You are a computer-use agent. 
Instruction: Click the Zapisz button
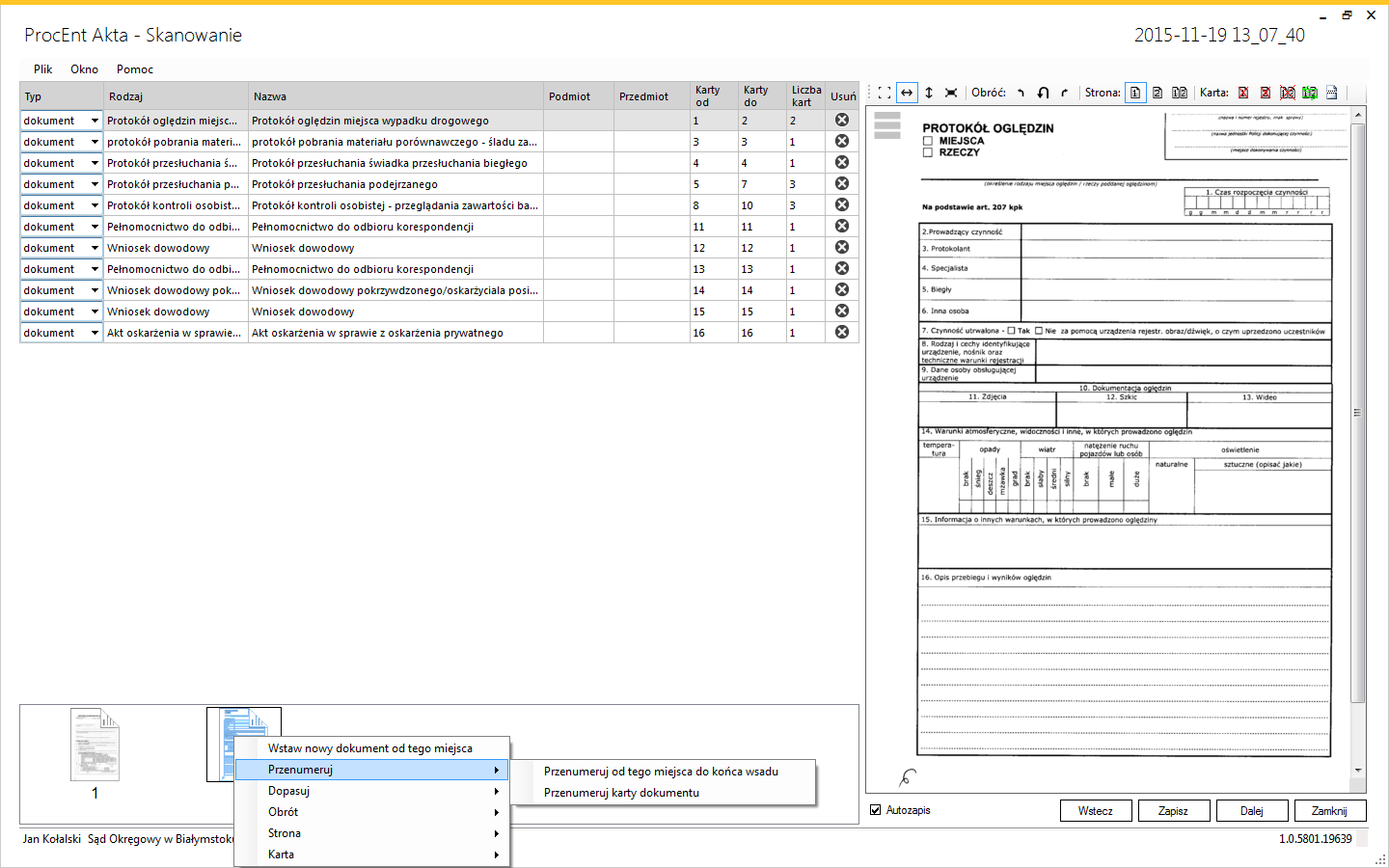tap(1173, 811)
